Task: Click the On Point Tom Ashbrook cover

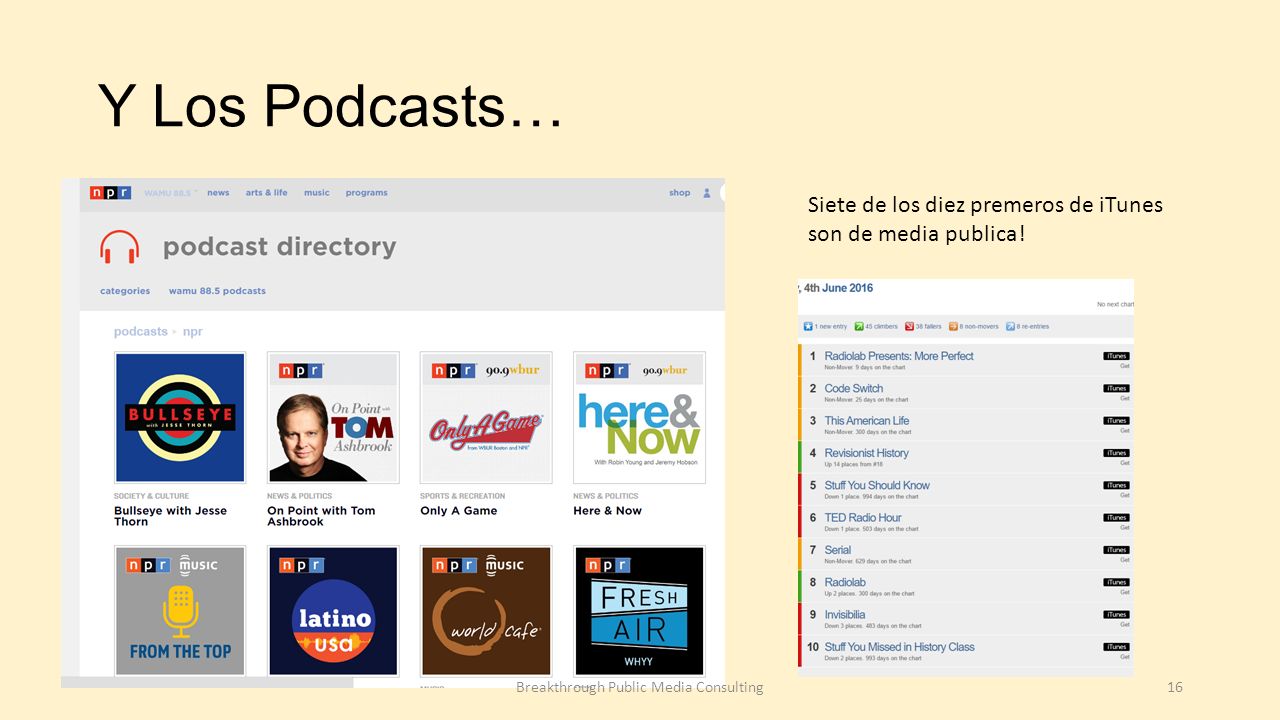Action: (x=333, y=418)
